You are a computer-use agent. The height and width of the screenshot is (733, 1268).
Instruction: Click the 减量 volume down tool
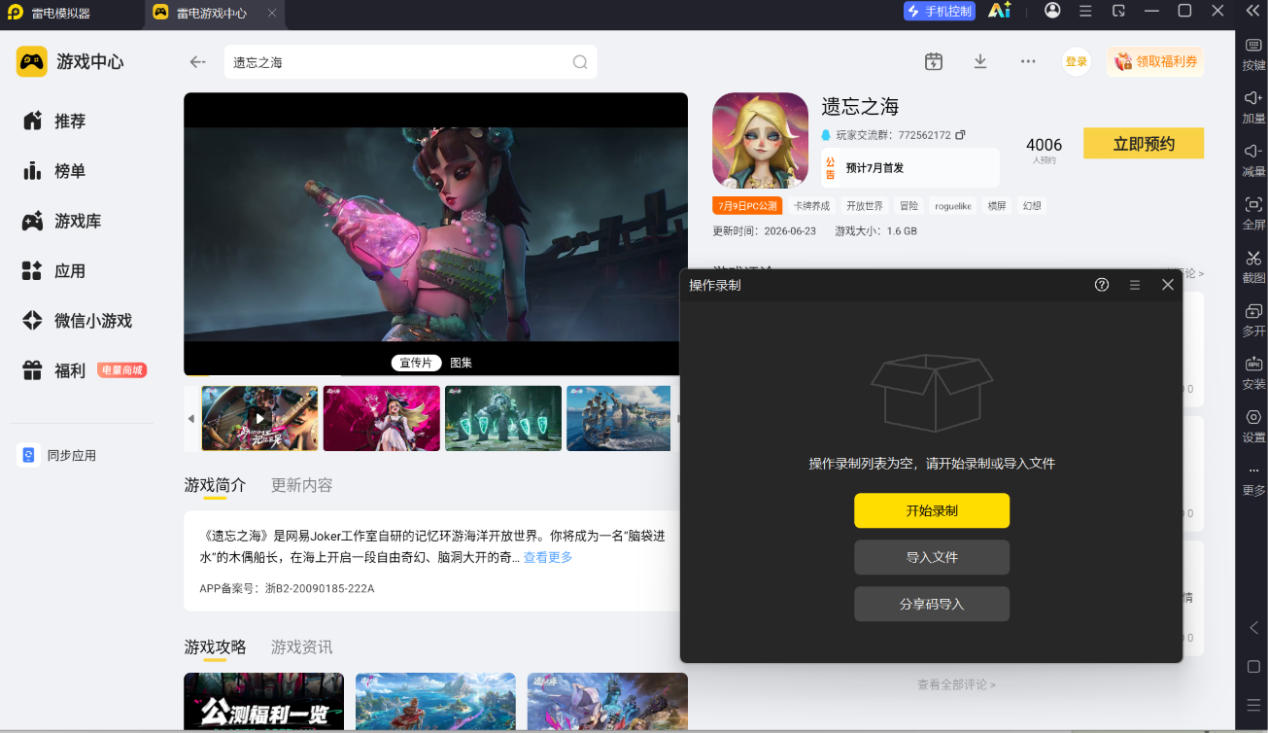pyautogui.click(x=1253, y=159)
